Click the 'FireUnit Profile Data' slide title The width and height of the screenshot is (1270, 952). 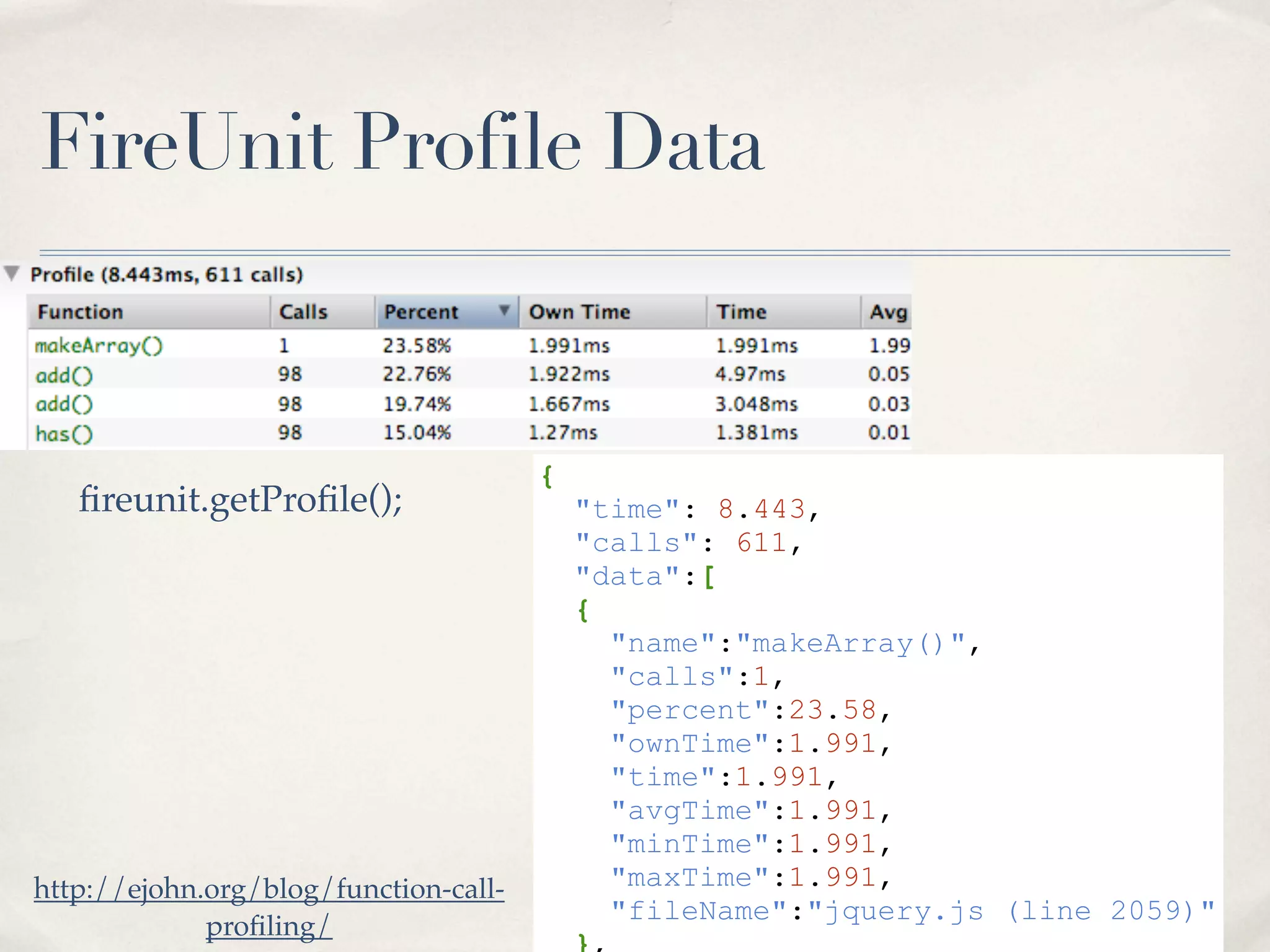tap(403, 141)
